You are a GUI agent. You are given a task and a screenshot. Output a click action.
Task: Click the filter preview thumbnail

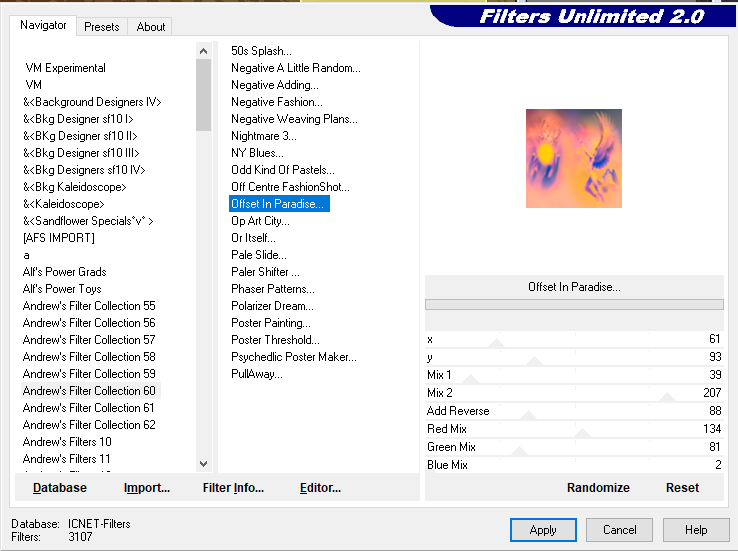574,159
